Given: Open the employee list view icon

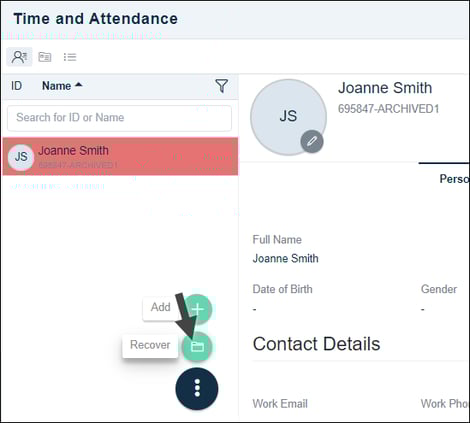Looking at the screenshot, I should 19,57.
